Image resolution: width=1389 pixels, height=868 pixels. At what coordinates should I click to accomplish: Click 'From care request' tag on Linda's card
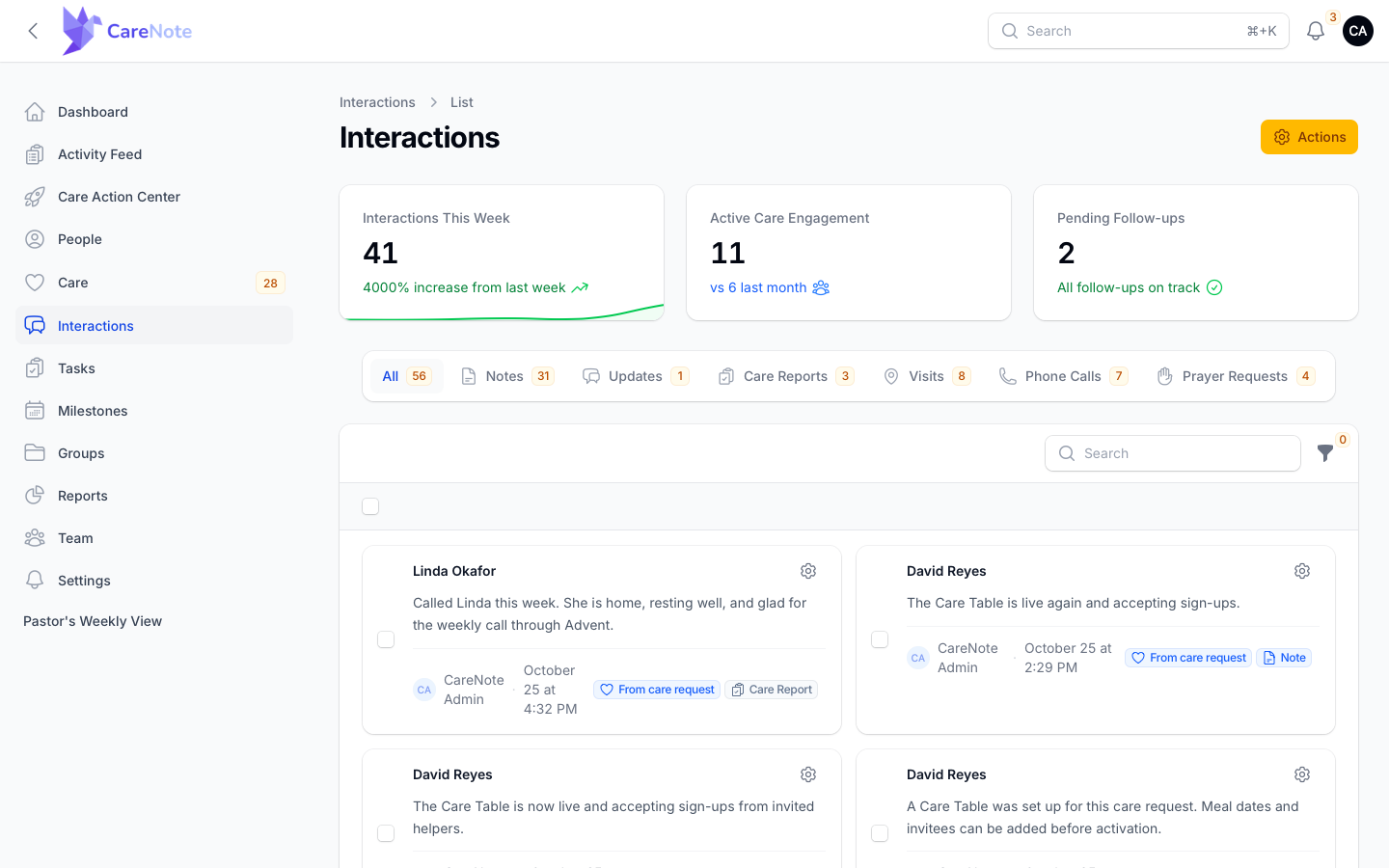(x=657, y=690)
